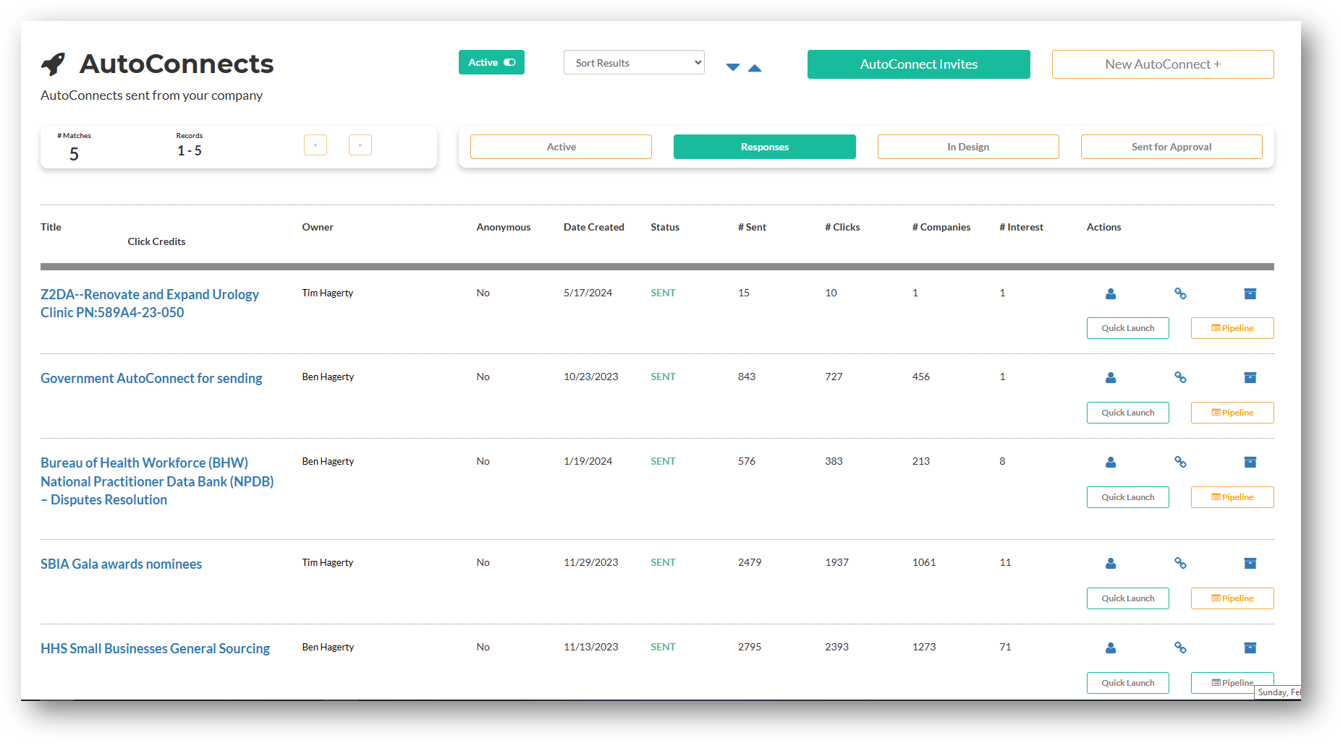Click the link icon for Z2DA Urology row
Viewport: 1343px width, 743px height.
[x=1180, y=294]
